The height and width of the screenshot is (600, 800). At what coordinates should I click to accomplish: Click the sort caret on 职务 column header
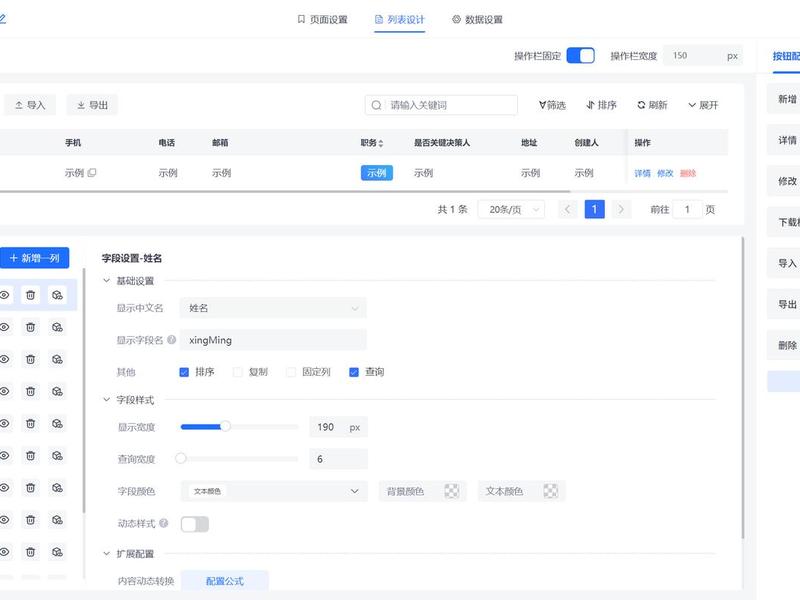tap(381, 143)
